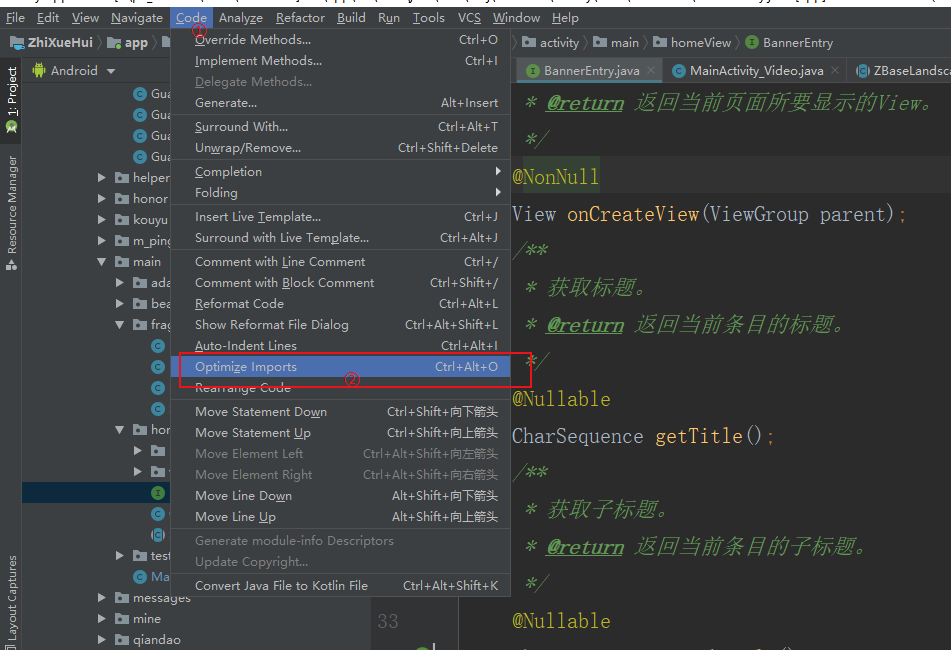
Task: Expand the mine folder
Action: click(x=102, y=619)
